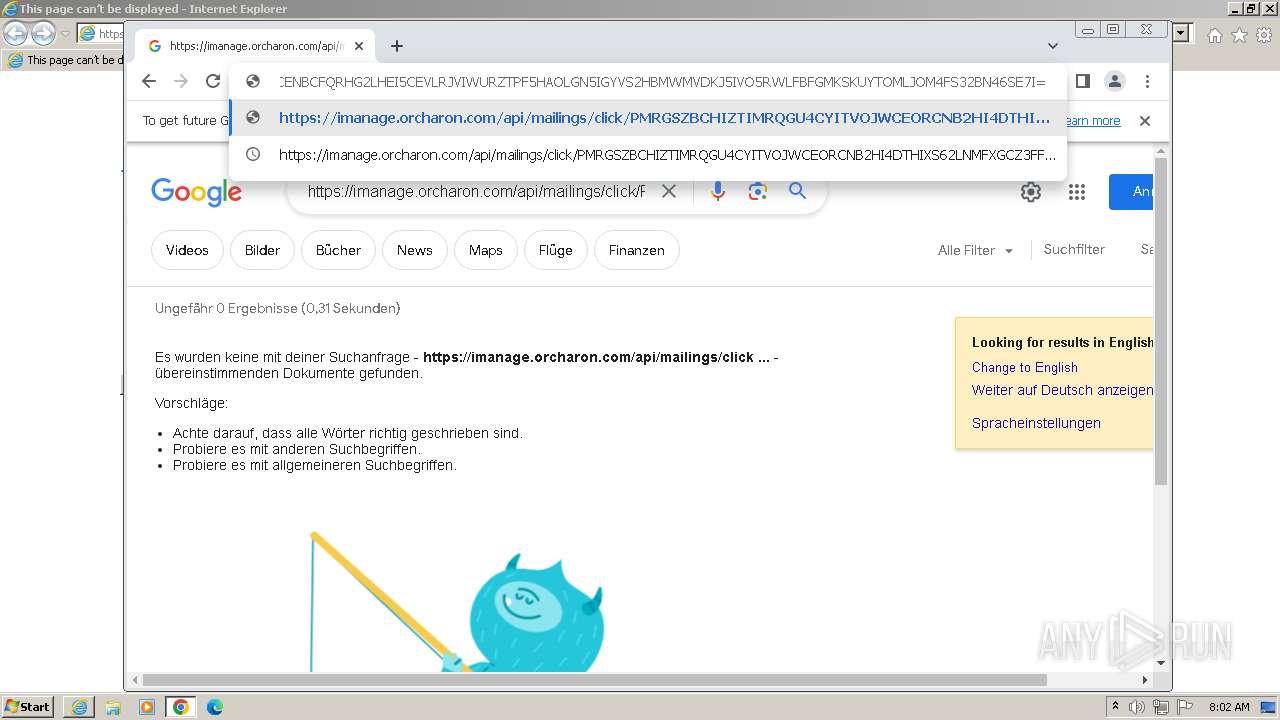This screenshot has height=720, width=1280.
Task: Click Chrome's forward arrow button
Action: [181, 81]
